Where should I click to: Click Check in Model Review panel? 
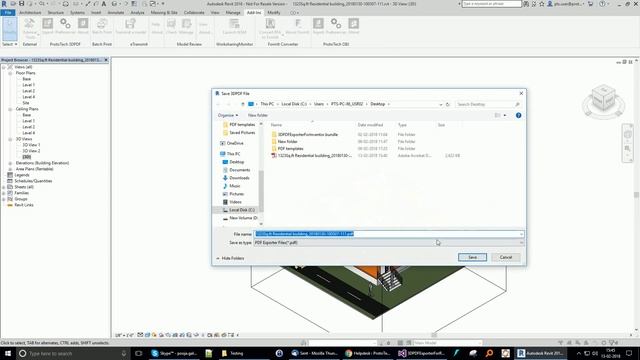[x=171, y=26]
